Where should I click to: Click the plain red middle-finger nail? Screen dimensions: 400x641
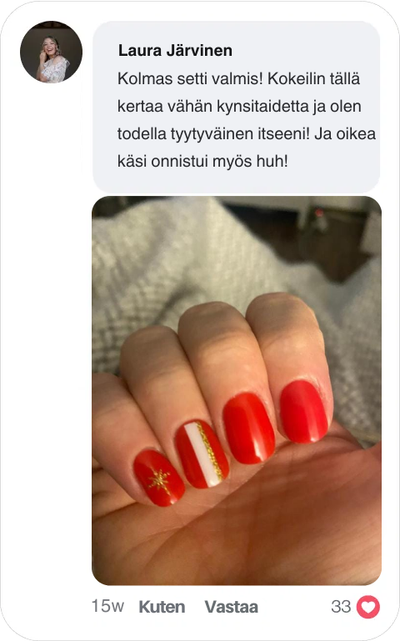(x=249, y=428)
